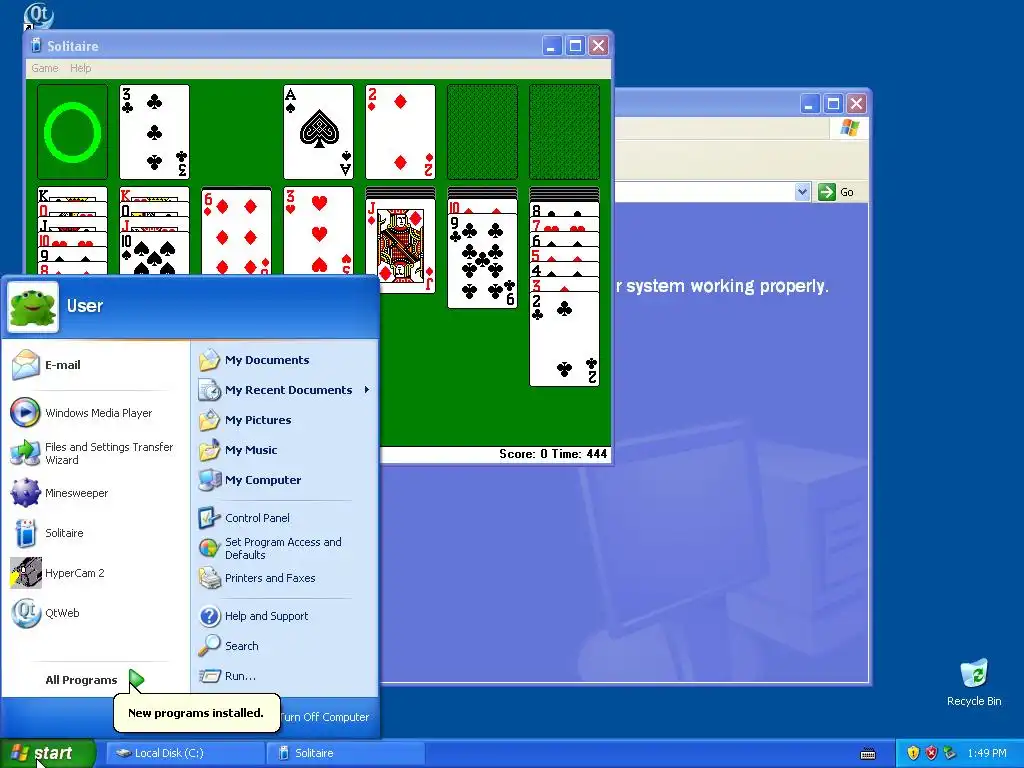The image size is (1024, 768).
Task: Switch to Solitaire taskbar button
Action: pyautogui.click(x=346, y=753)
